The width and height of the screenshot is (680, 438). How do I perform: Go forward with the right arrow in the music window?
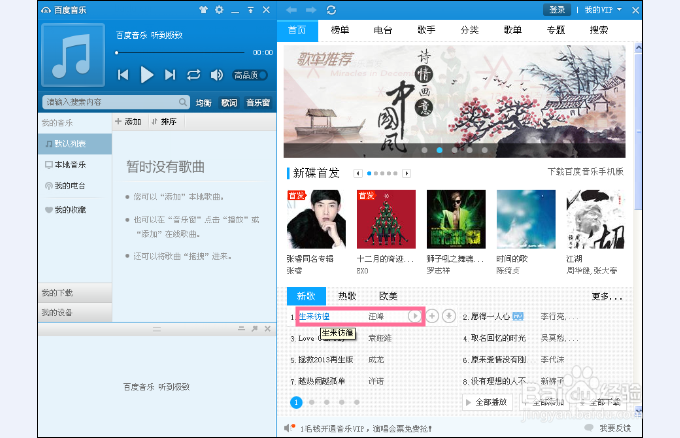click(x=311, y=10)
